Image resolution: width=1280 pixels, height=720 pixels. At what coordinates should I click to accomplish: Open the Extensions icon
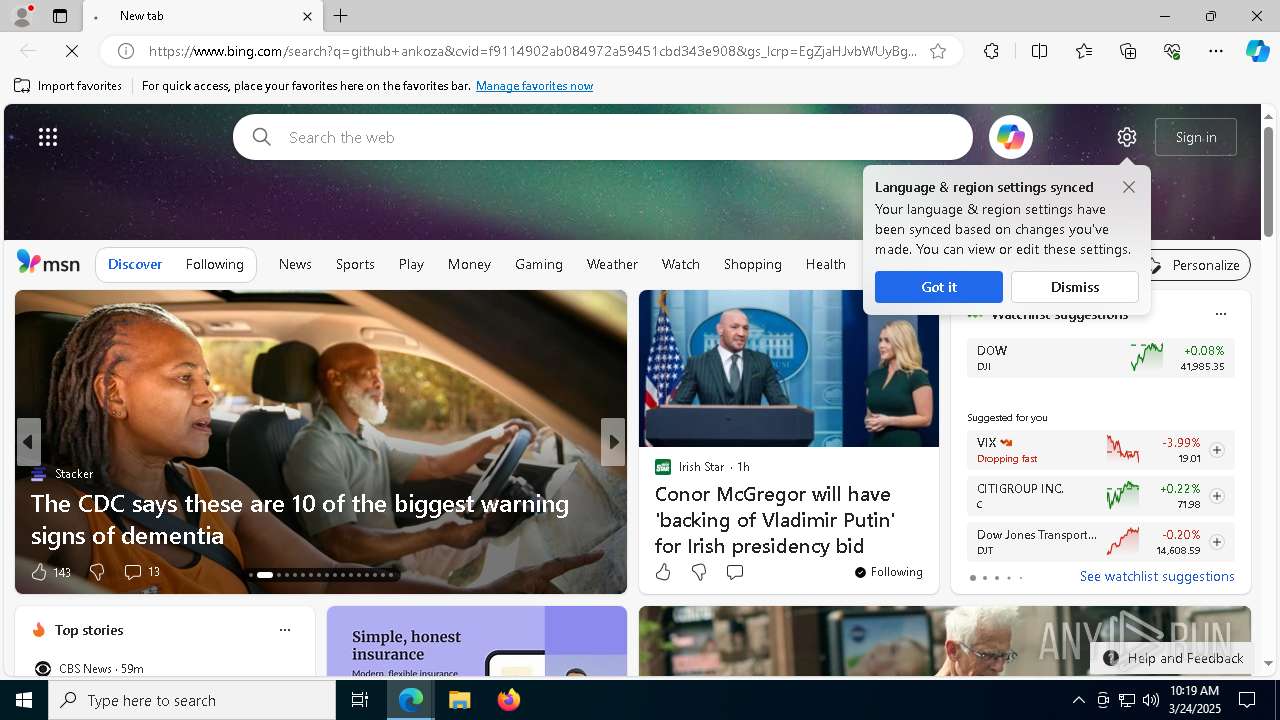pyautogui.click(x=991, y=51)
